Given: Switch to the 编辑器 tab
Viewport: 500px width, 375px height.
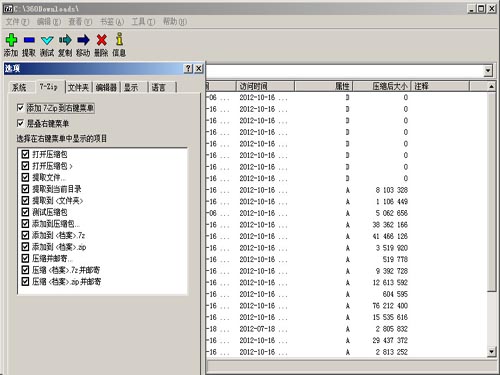Looking at the screenshot, I should pos(106,88).
